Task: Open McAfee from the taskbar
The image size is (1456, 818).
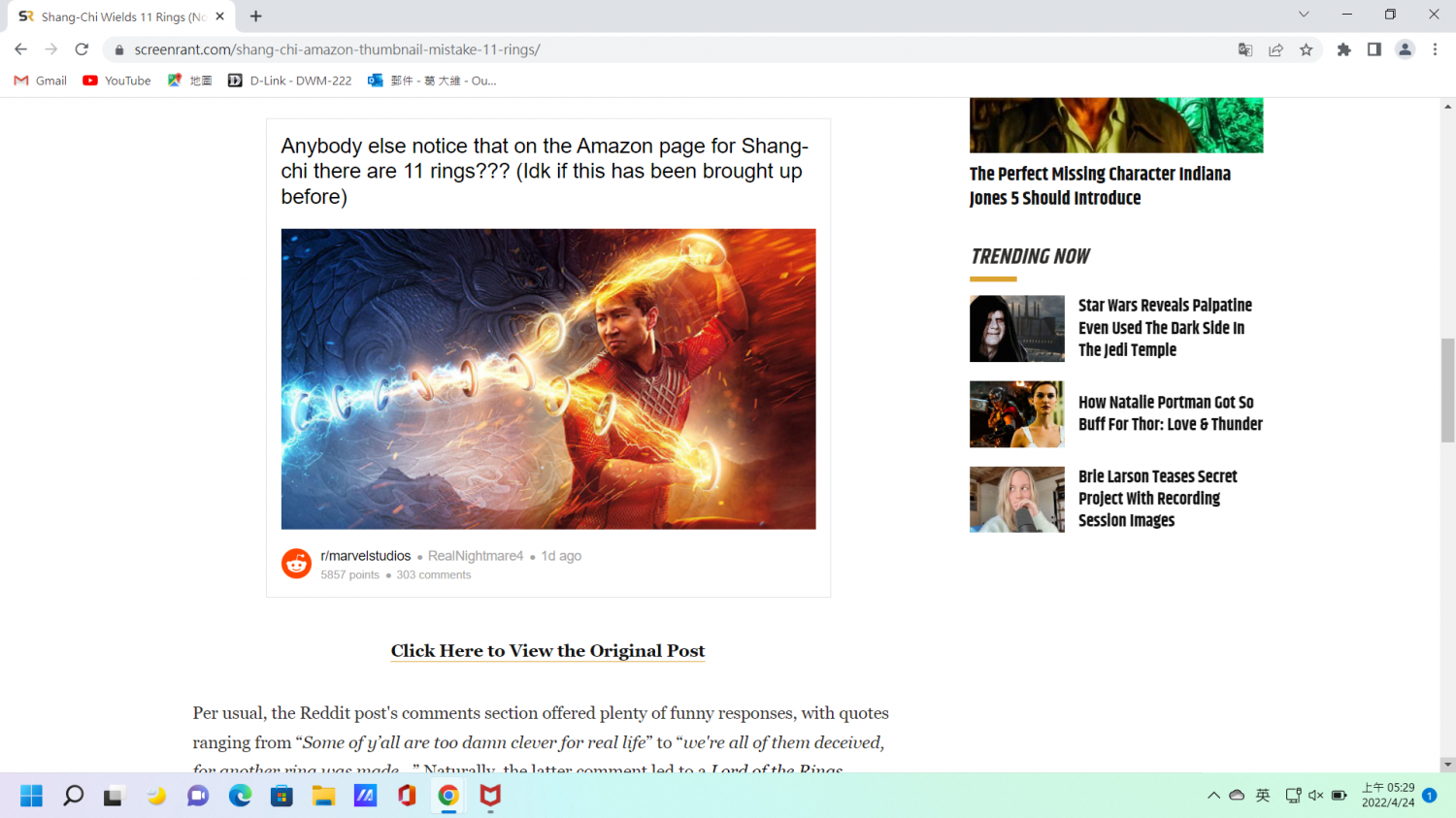Action: point(490,796)
